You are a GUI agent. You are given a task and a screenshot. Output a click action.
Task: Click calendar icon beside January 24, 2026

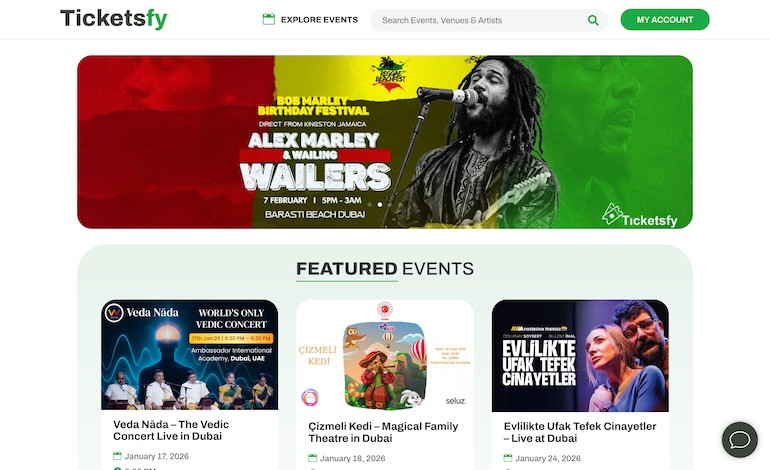pos(508,458)
